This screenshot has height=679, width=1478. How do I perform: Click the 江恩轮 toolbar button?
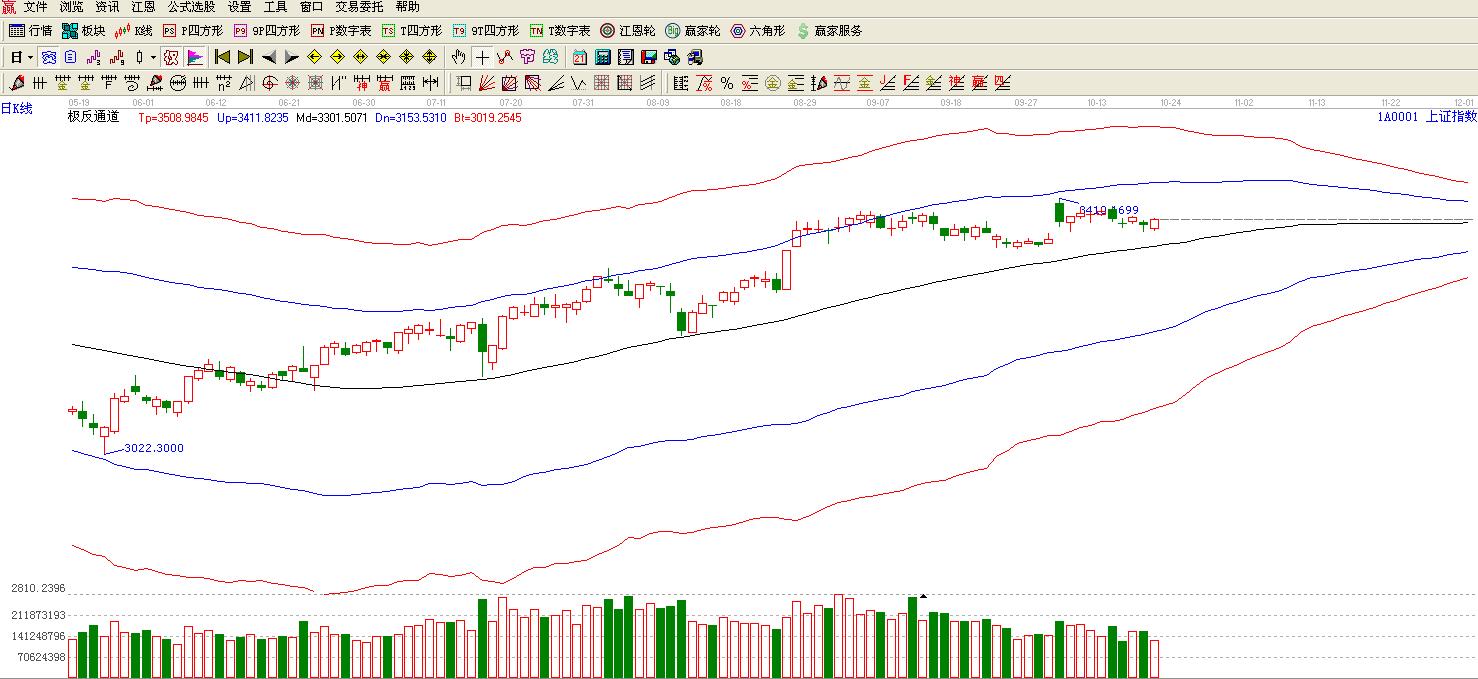click(627, 31)
